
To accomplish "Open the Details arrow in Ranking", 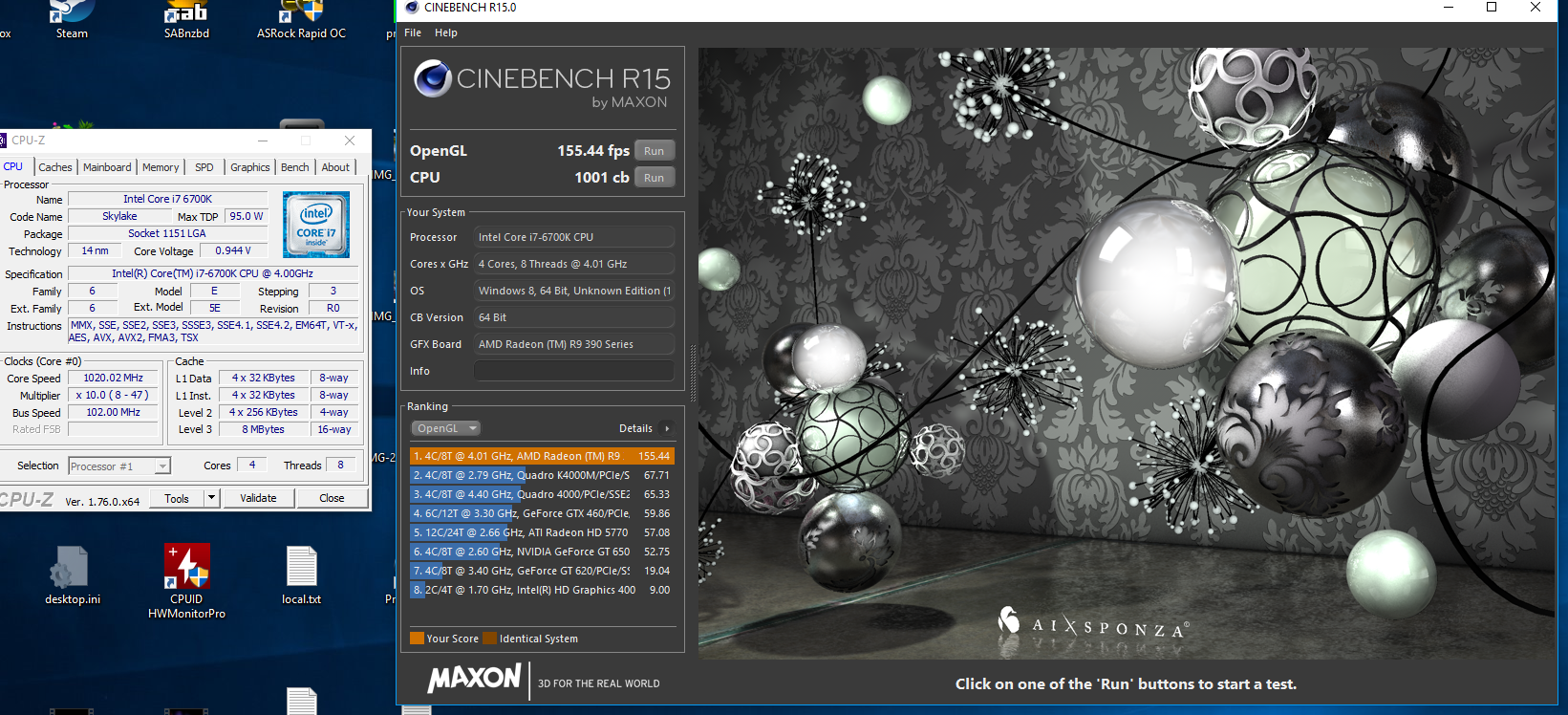I will tap(667, 428).
